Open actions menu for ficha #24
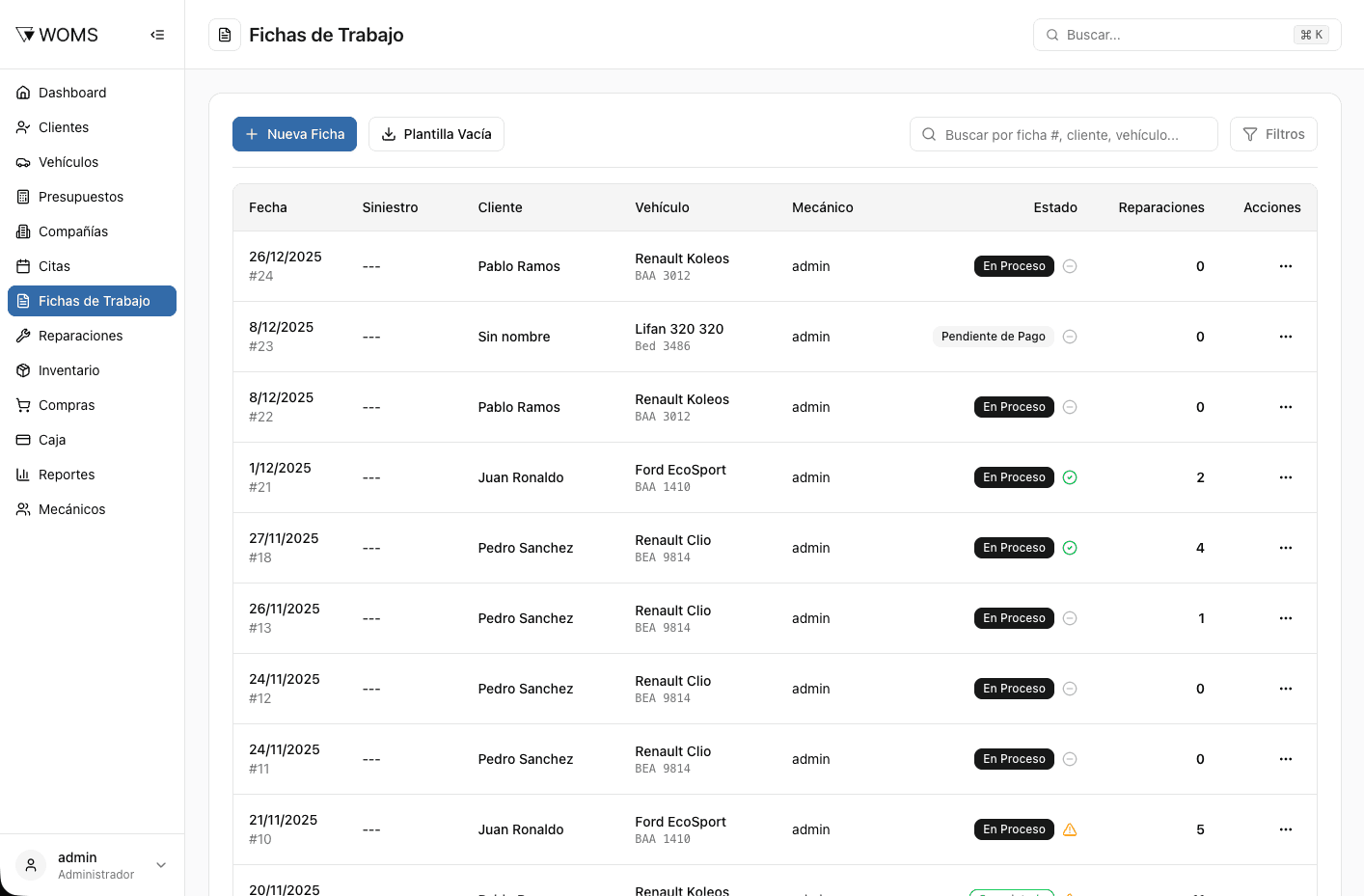The height and width of the screenshot is (896, 1364). tap(1285, 266)
